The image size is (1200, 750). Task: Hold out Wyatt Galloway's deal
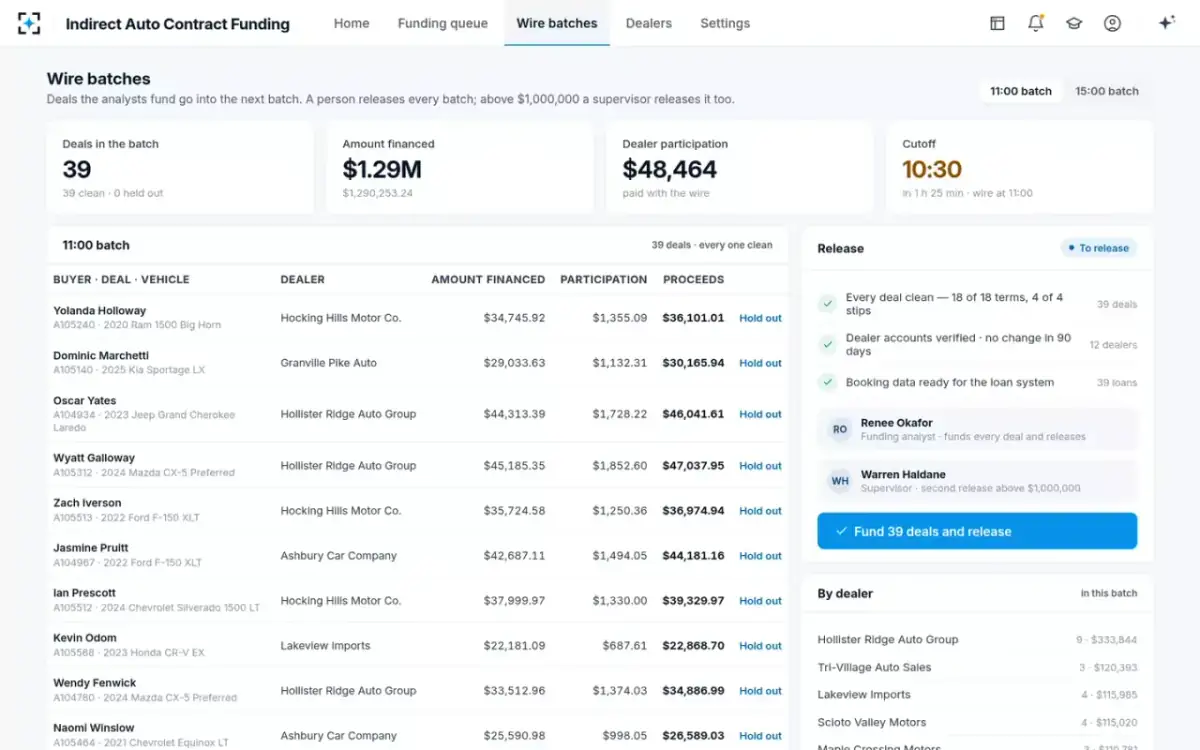click(760, 466)
